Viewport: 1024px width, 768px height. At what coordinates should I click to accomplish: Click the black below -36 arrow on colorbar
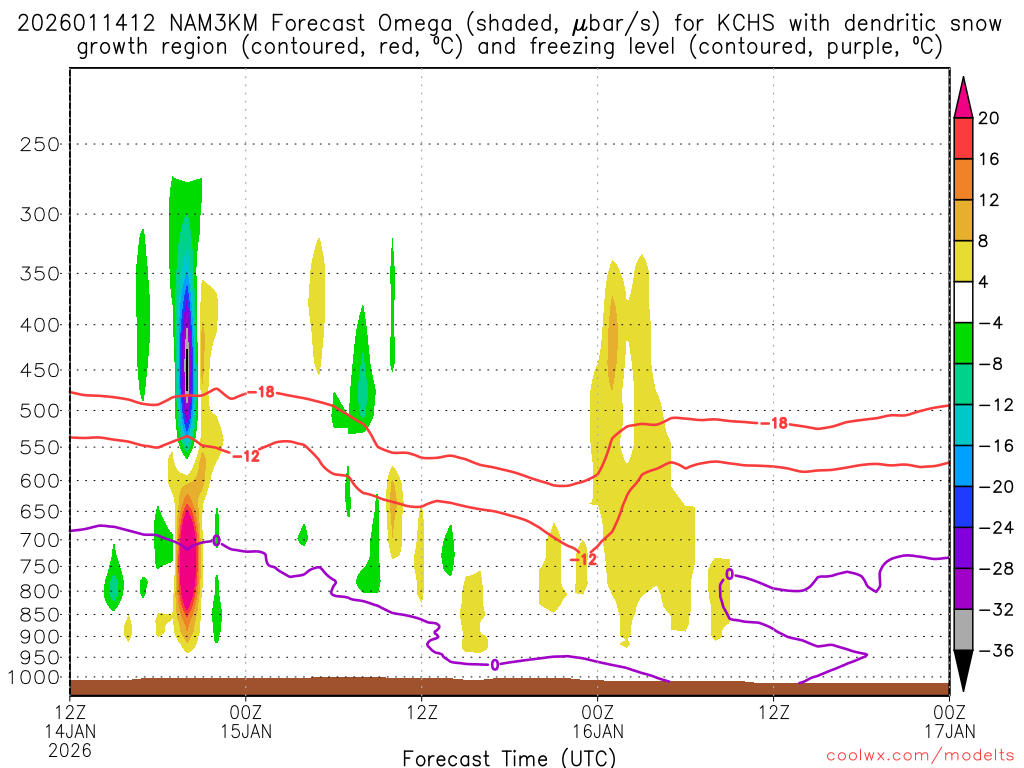click(963, 671)
